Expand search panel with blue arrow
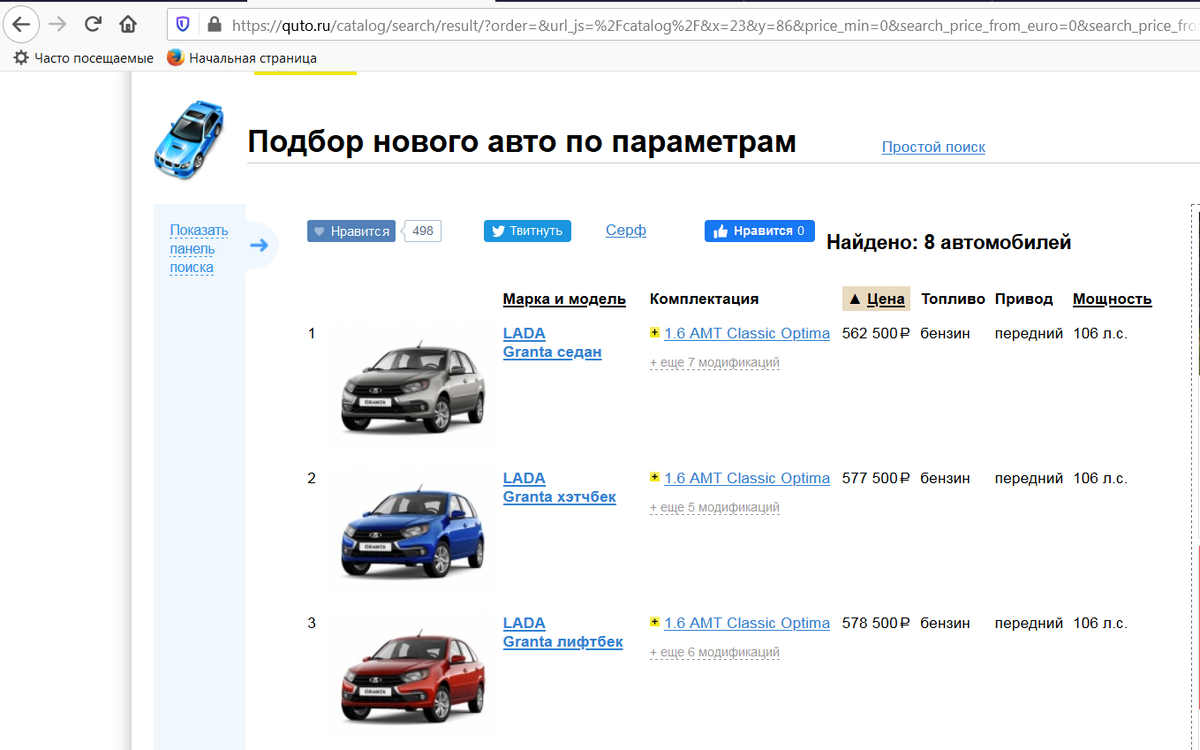Viewport: 1200px width, 750px height. (259, 245)
